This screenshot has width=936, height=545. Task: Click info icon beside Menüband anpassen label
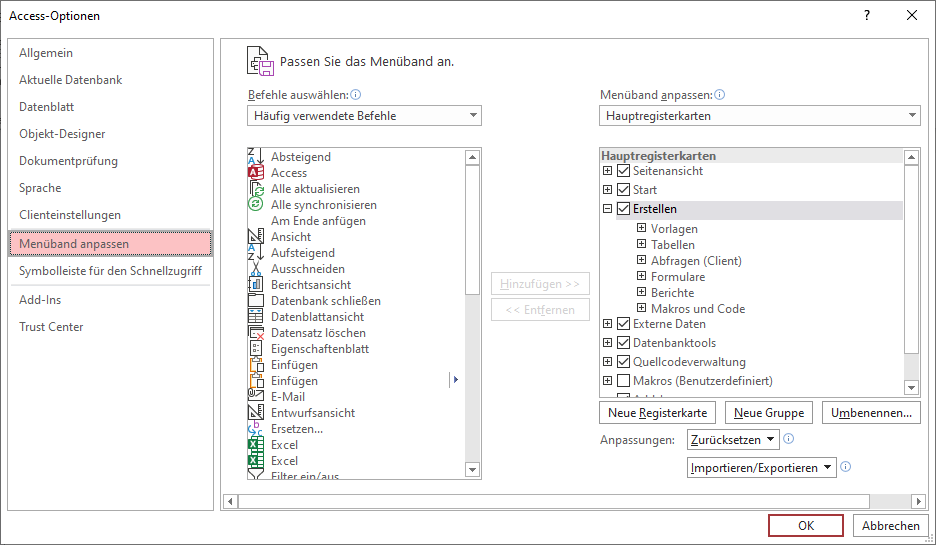point(720,94)
